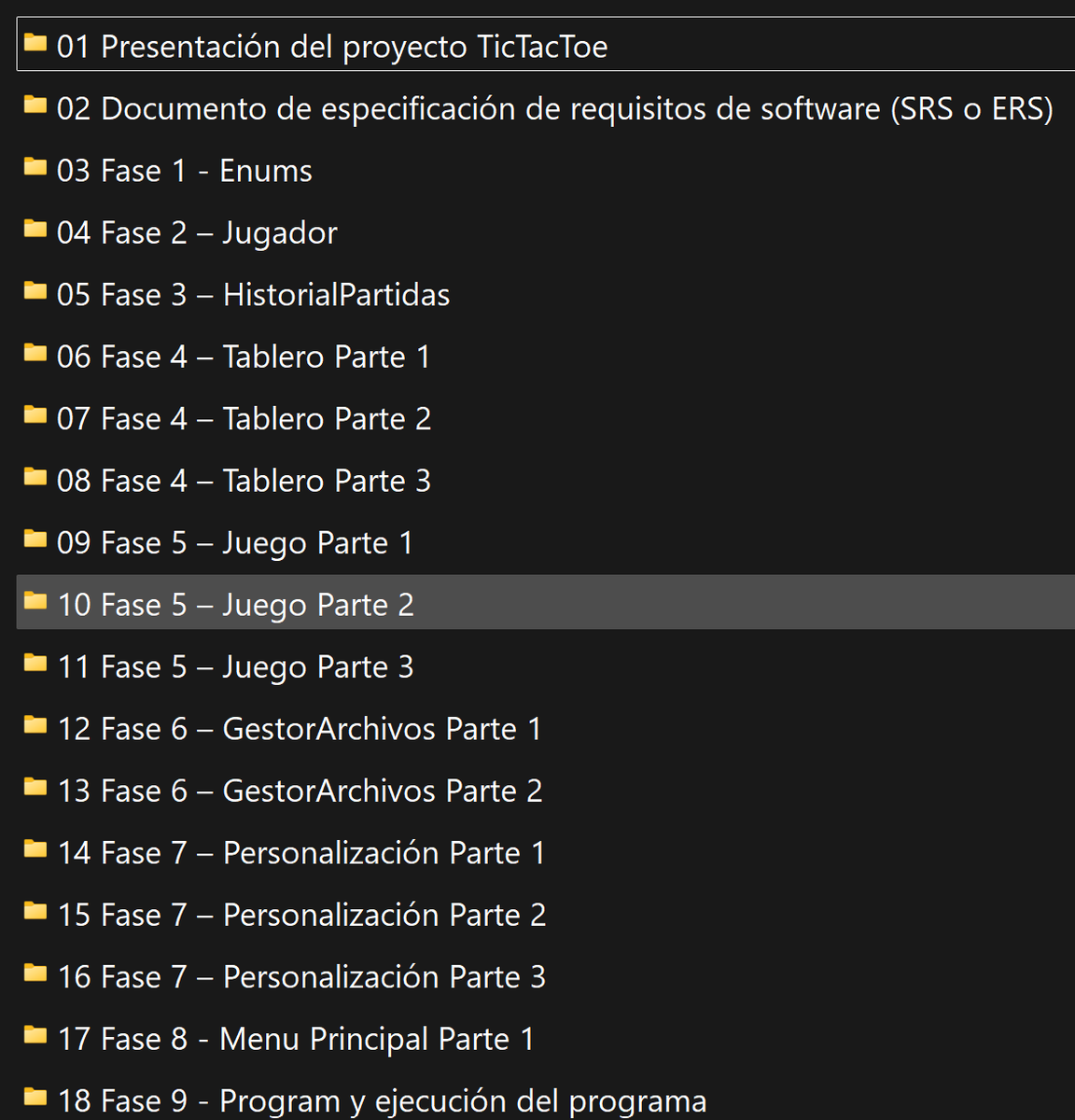Click folder icon beside 15 Fase 7 – Personalización Parte 2

[x=35, y=911]
